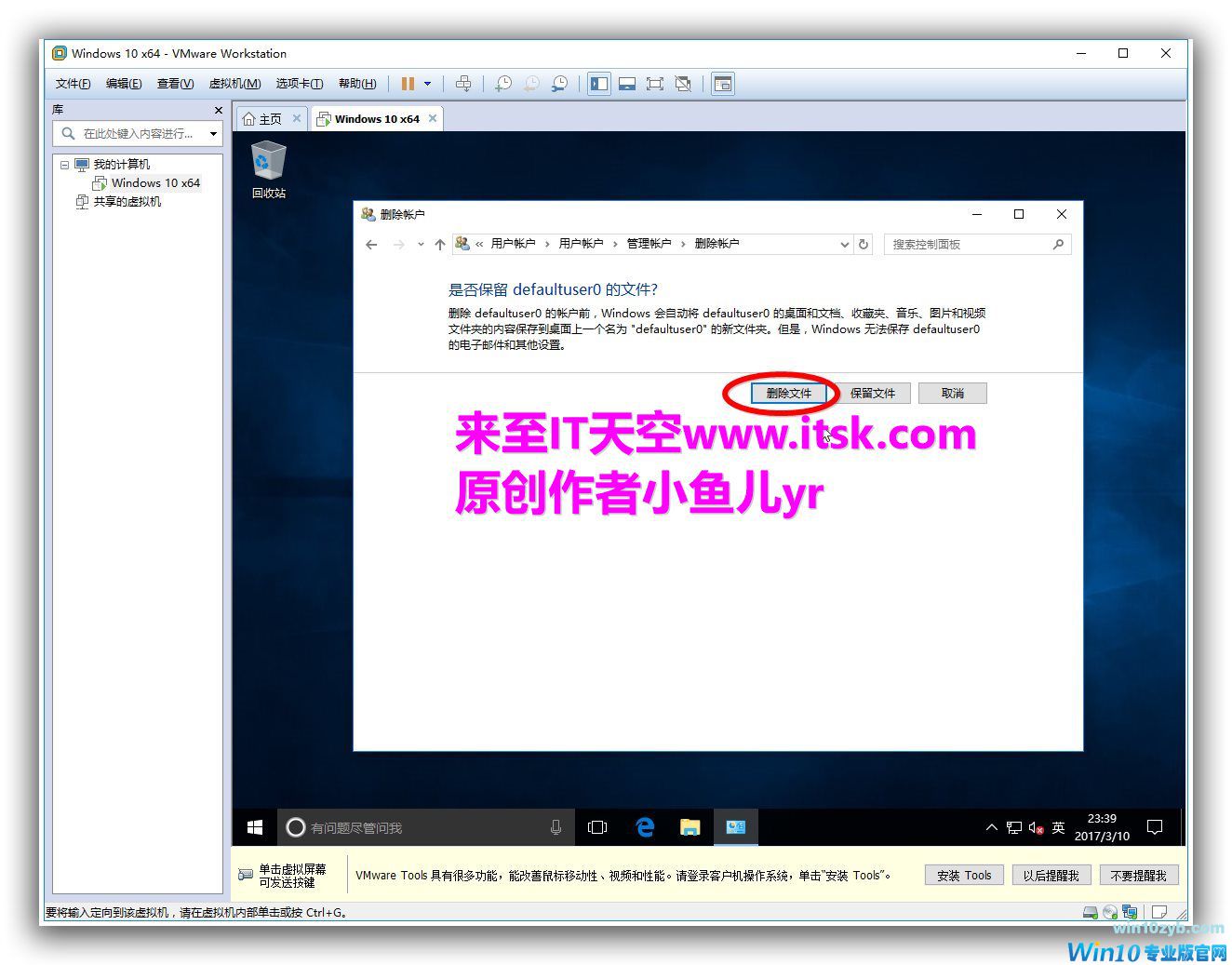
Task: Close the Windows 10 x64 tab
Action: 433,118
